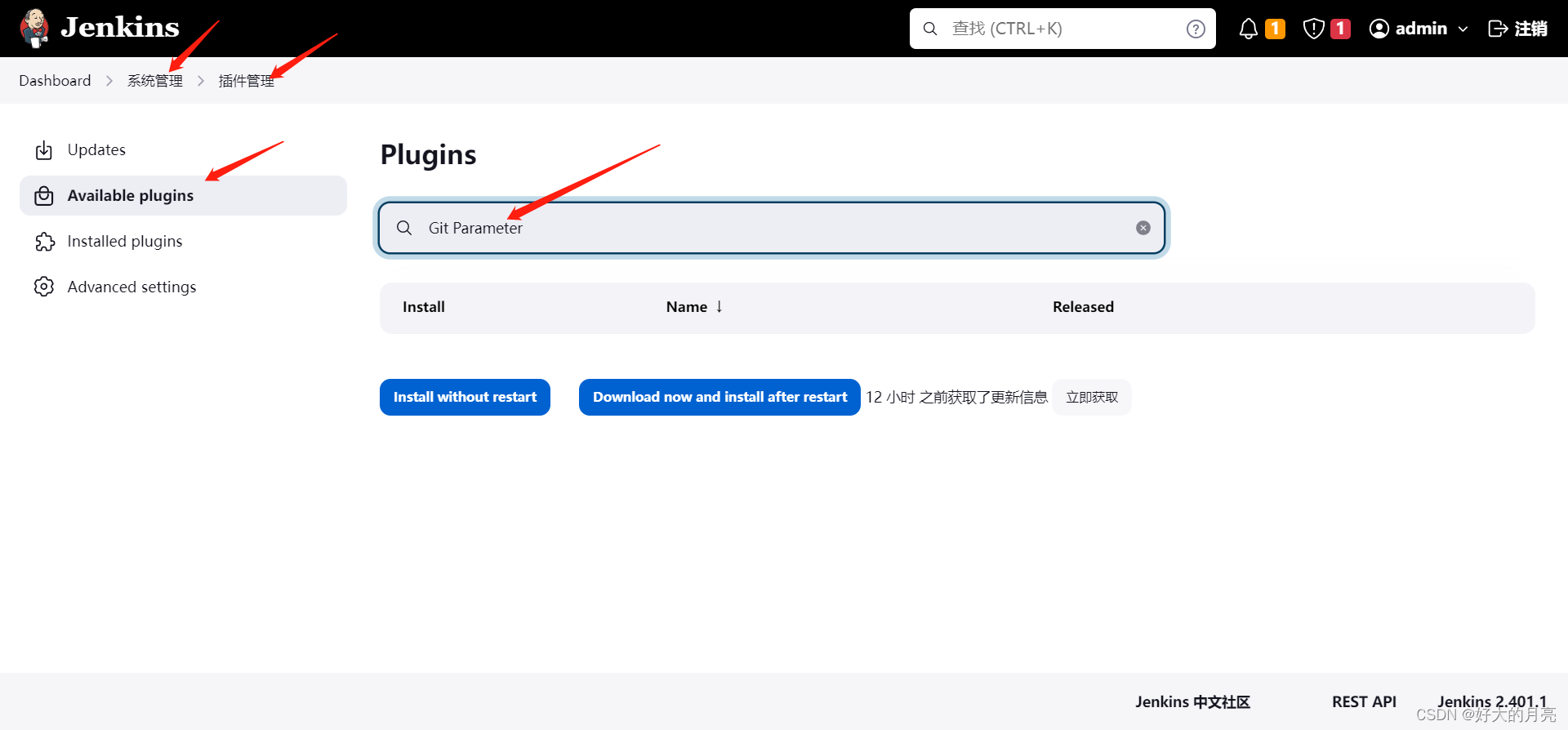Click Install without restart button
The height and width of the screenshot is (730, 1568).
pos(465,397)
